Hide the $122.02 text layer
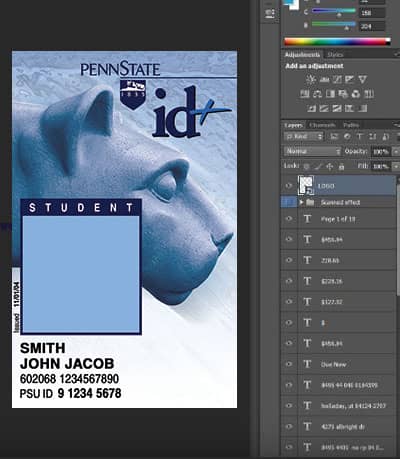Viewport: 400px width, 459px height. point(289,302)
